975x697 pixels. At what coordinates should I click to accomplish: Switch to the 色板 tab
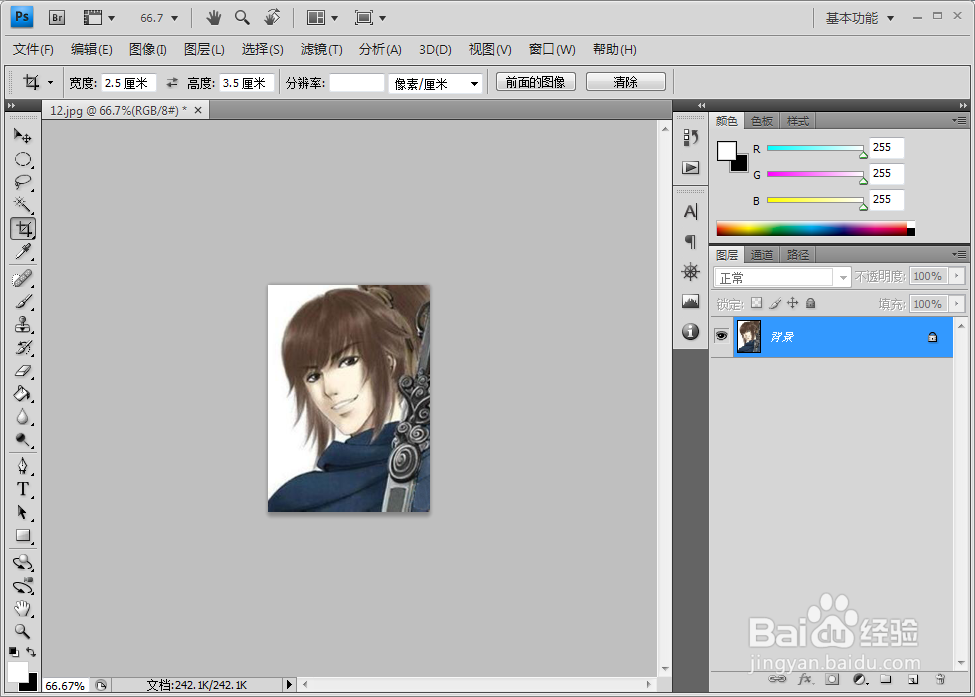[762, 121]
